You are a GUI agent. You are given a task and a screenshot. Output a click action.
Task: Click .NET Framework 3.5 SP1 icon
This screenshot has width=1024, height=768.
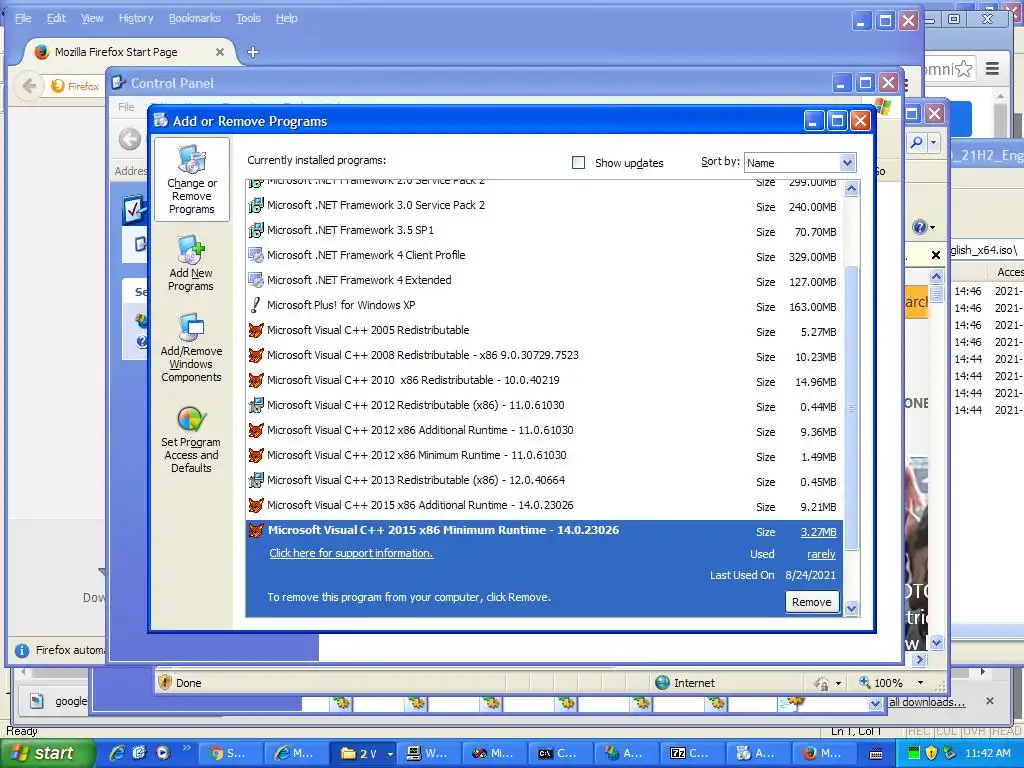pyautogui.click(x=256, y=231)
